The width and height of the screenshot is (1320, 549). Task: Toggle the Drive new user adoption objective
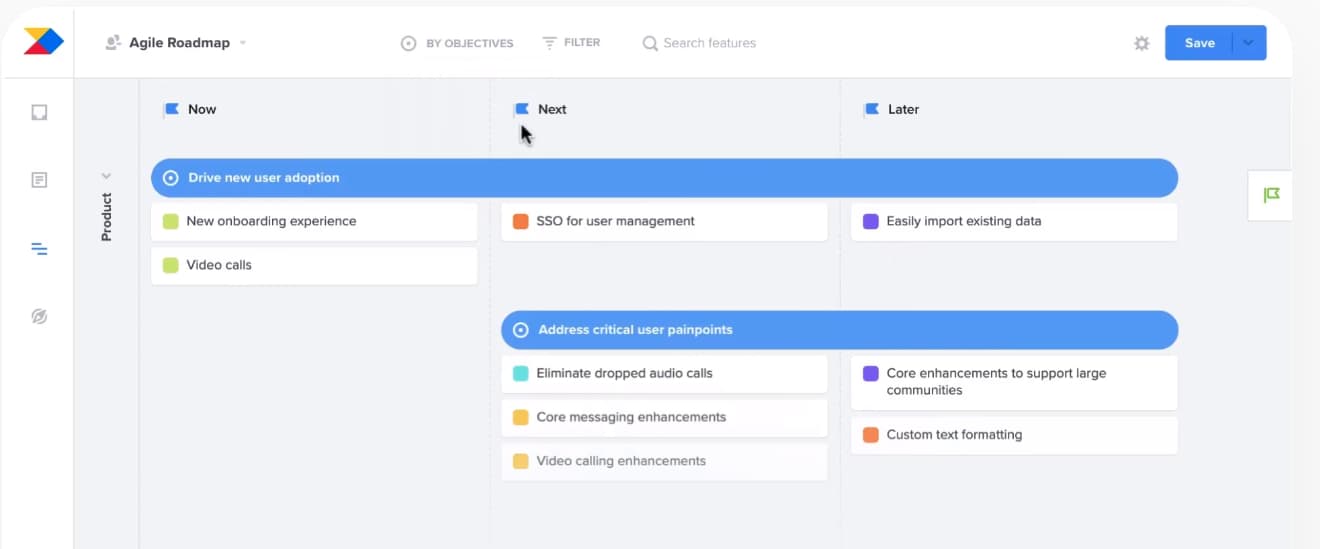pos(170,178)
